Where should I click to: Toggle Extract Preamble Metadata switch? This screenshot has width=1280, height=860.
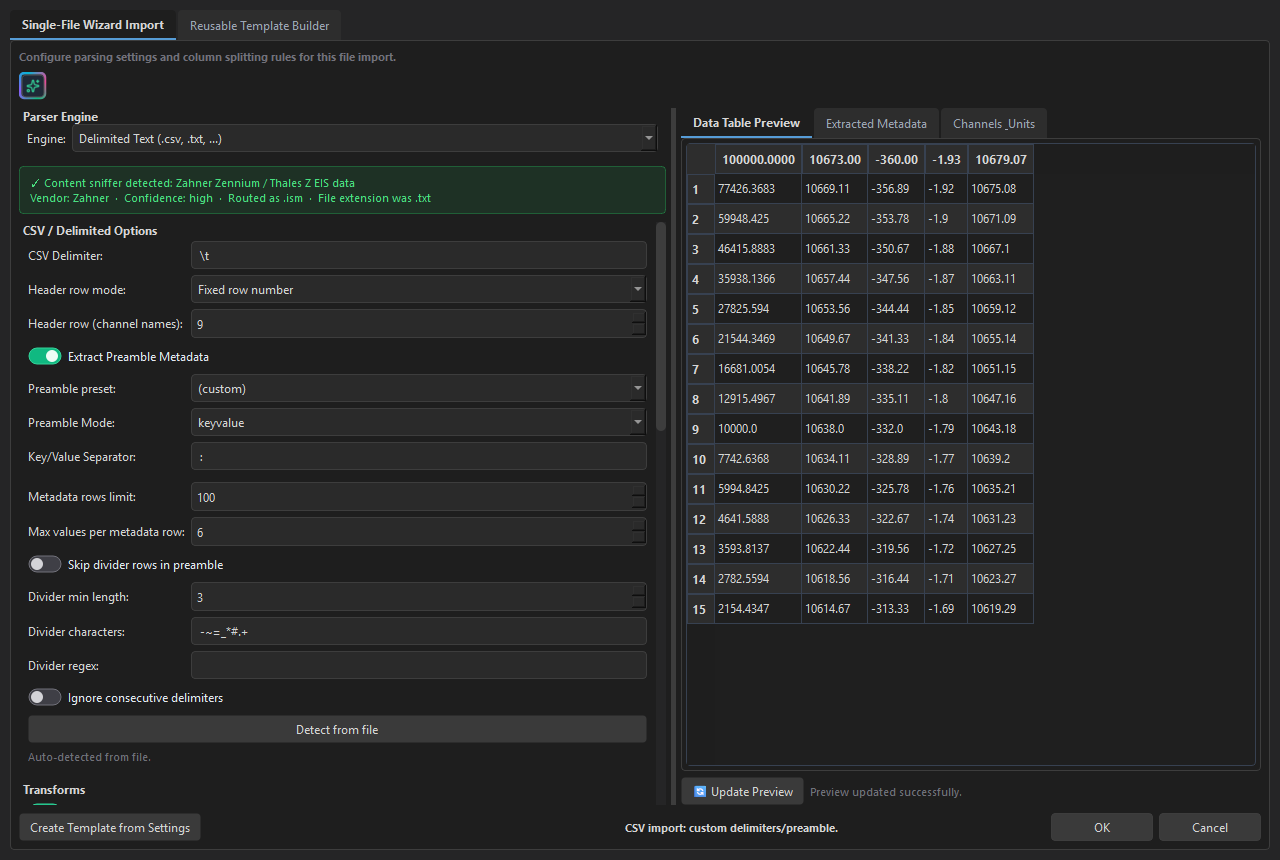45,356
